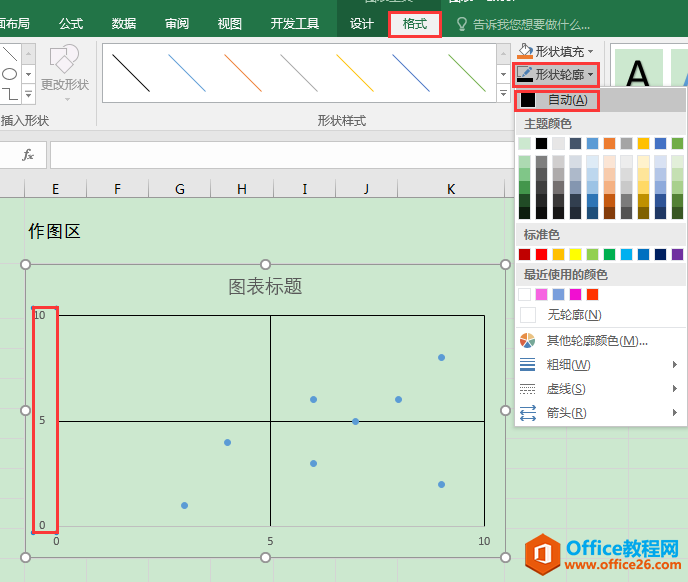Open the 数据 Data tab
Screen dimensions: 688x582
coord(124,24)
